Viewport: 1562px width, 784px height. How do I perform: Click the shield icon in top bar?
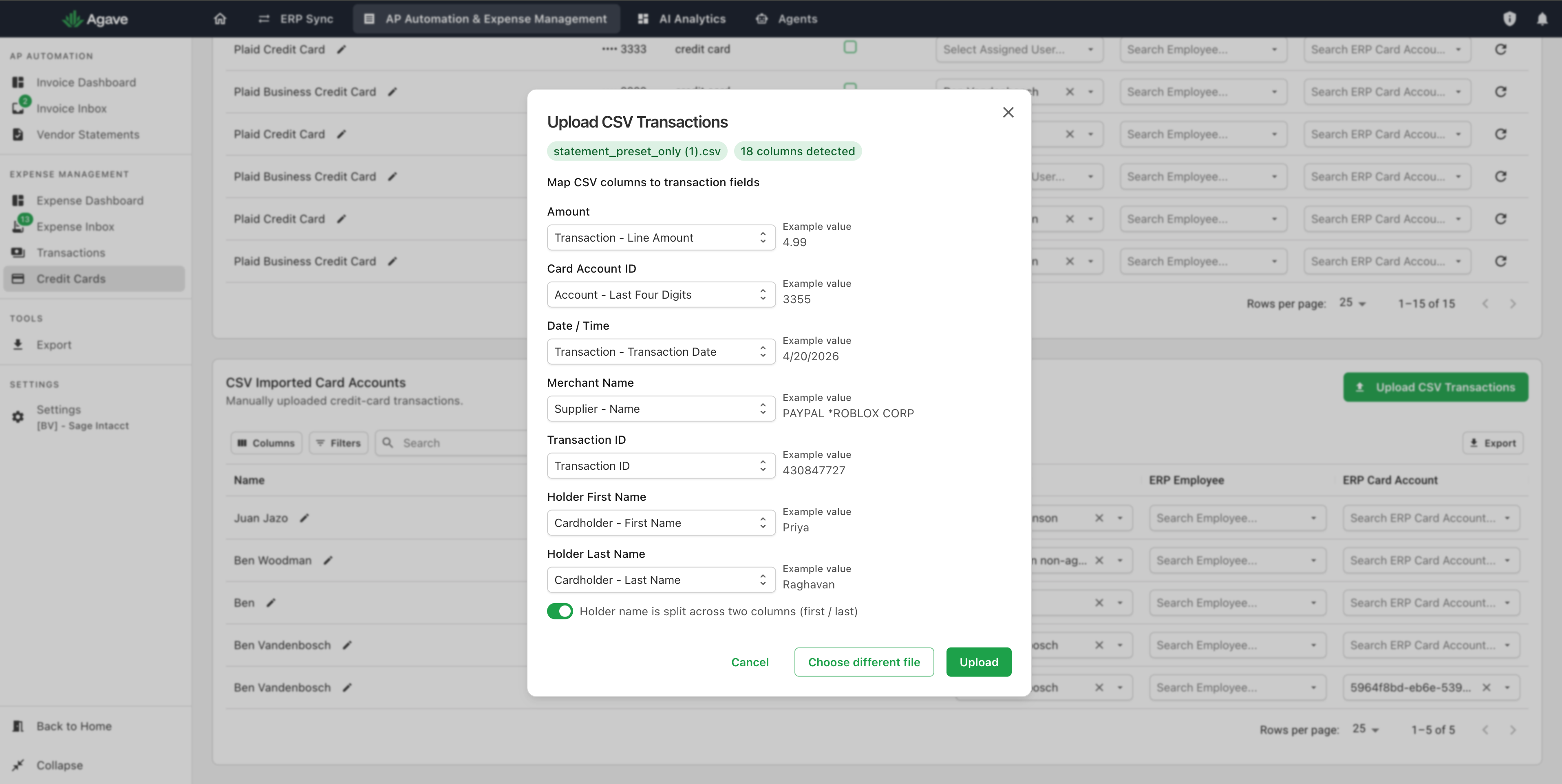click(x=1510, y=19)
